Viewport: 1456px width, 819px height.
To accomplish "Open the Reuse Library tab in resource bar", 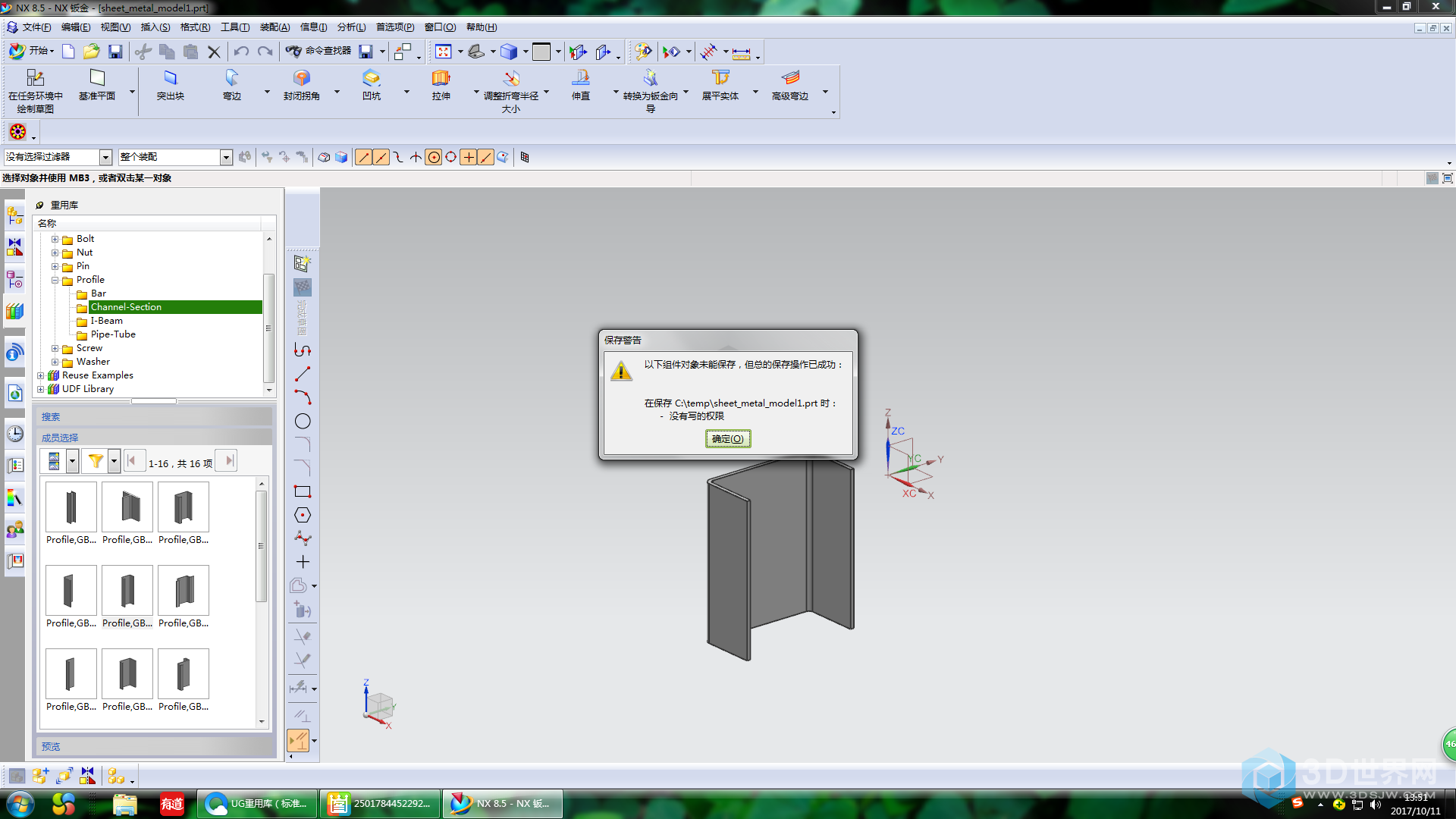I will point(15,311).
